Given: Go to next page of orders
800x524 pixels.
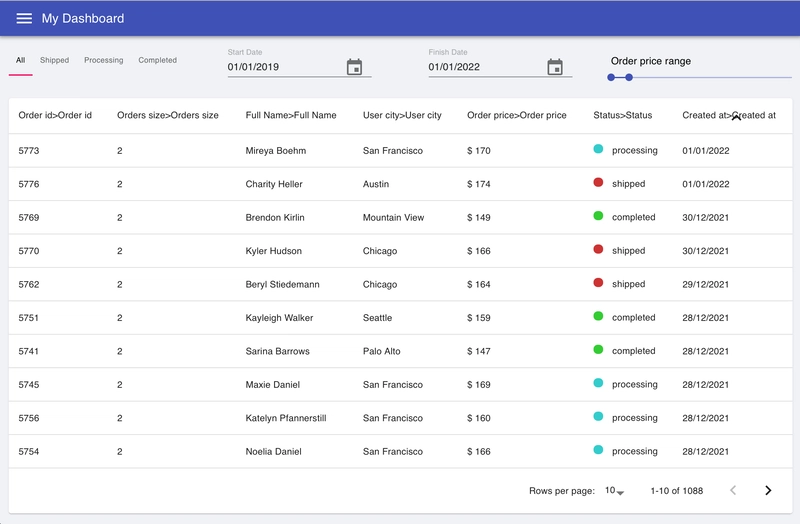Looking at the screenshot, I should pyautogui.click(x=768, y=490).
